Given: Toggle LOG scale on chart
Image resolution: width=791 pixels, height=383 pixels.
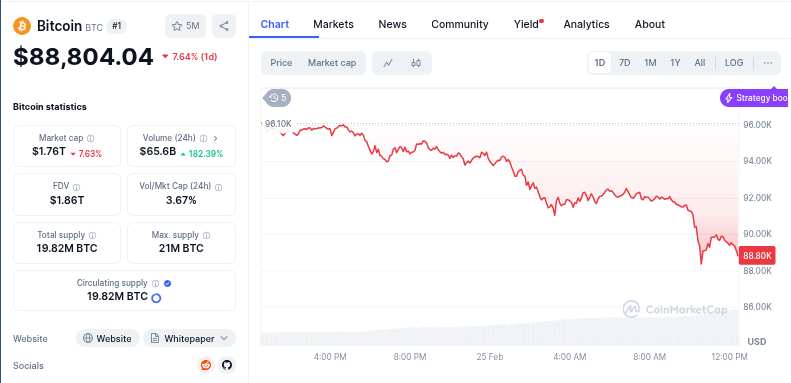Looking at the screenshot, I should pos(734,63).
